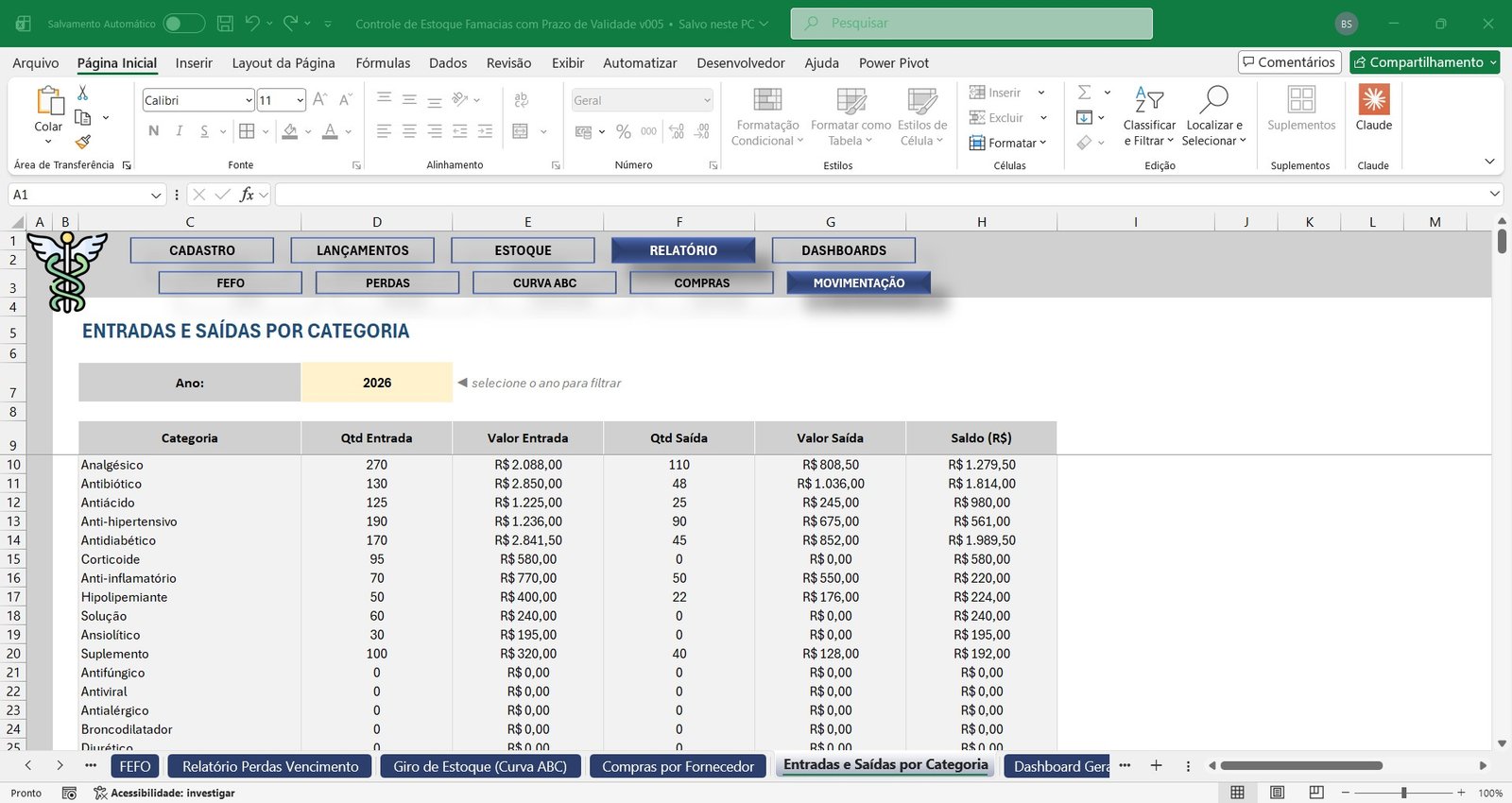Click the PERDAS navigation button
Image resolution: width=1512 pixels, height=803 pixels.
pos(387,282)
